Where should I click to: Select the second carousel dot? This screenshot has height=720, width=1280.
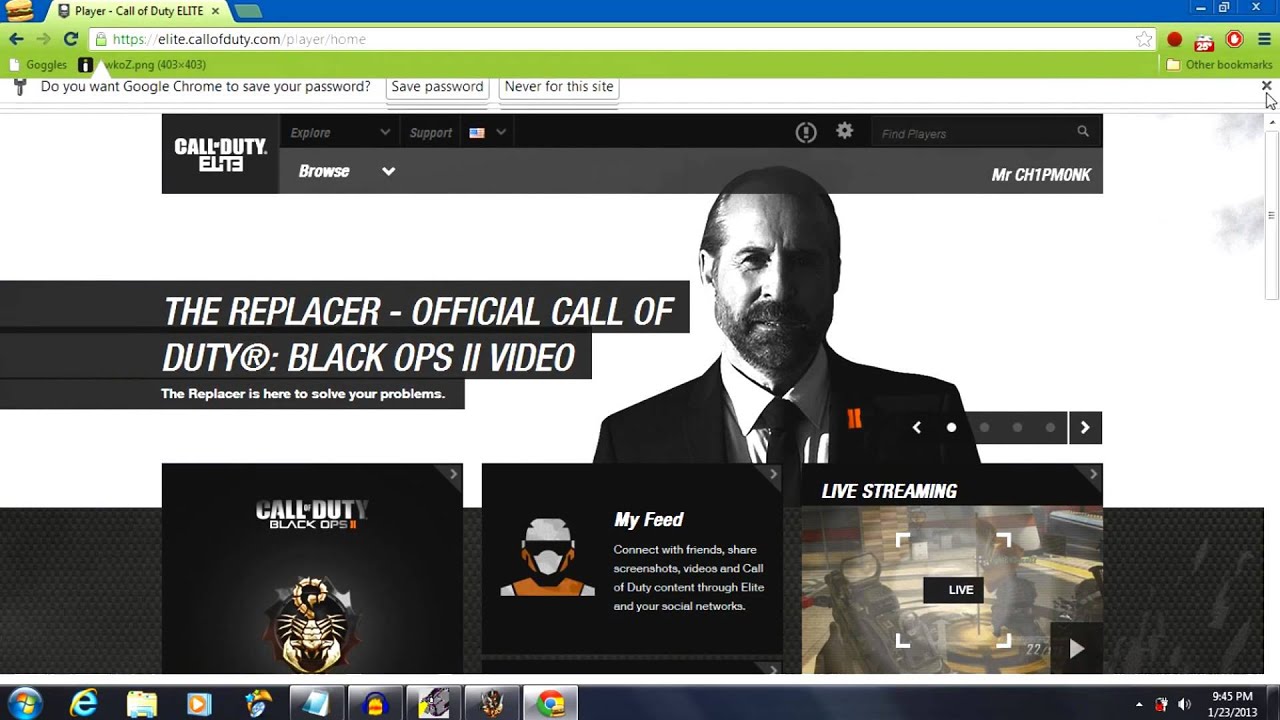coord(984,428)
